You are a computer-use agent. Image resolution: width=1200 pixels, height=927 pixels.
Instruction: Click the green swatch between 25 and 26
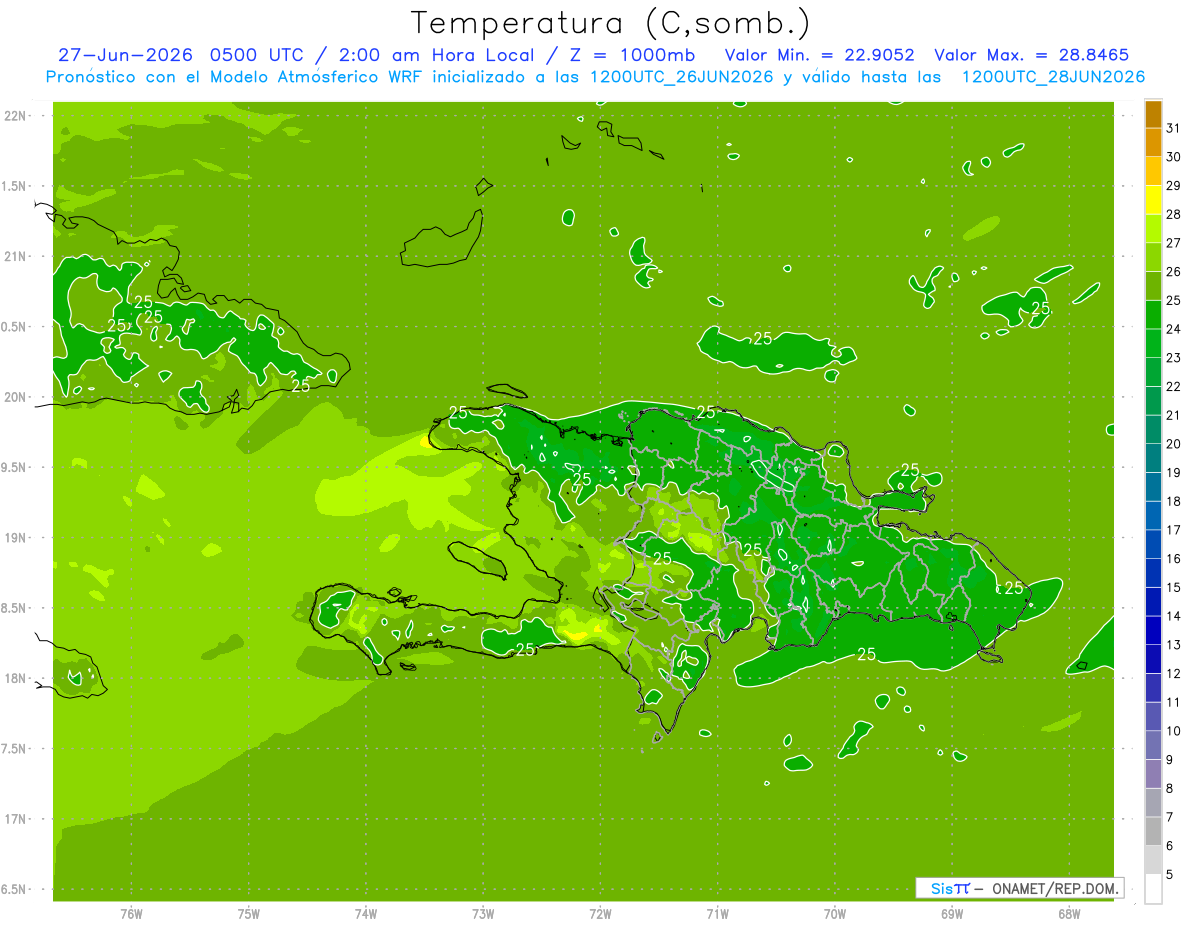click(x=1153, y=287)
